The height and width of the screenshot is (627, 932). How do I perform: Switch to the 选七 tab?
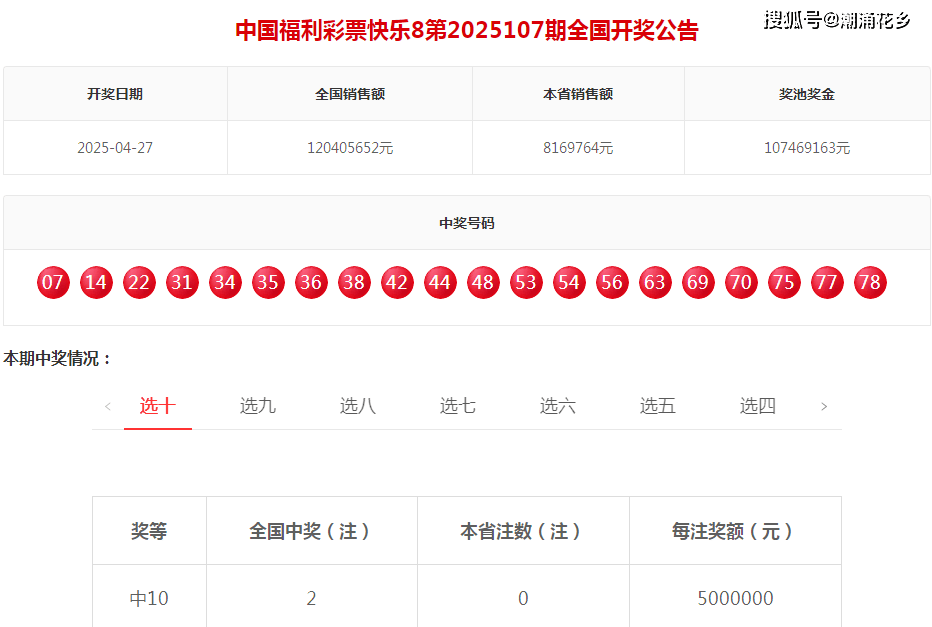pyautogui.click(x=457, y=406)
